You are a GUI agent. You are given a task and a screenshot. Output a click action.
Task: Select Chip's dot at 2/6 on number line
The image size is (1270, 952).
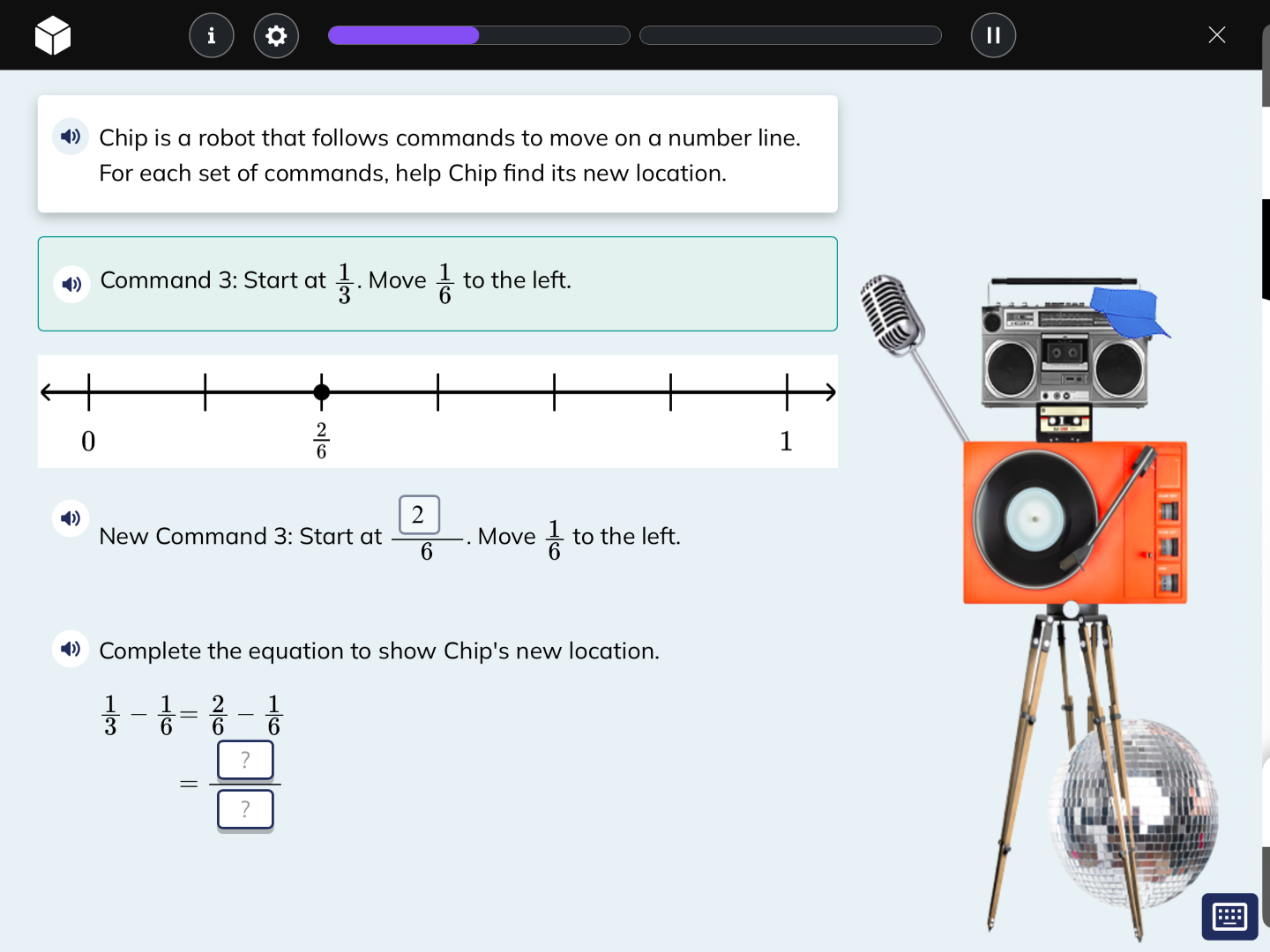tap(321, 391)
